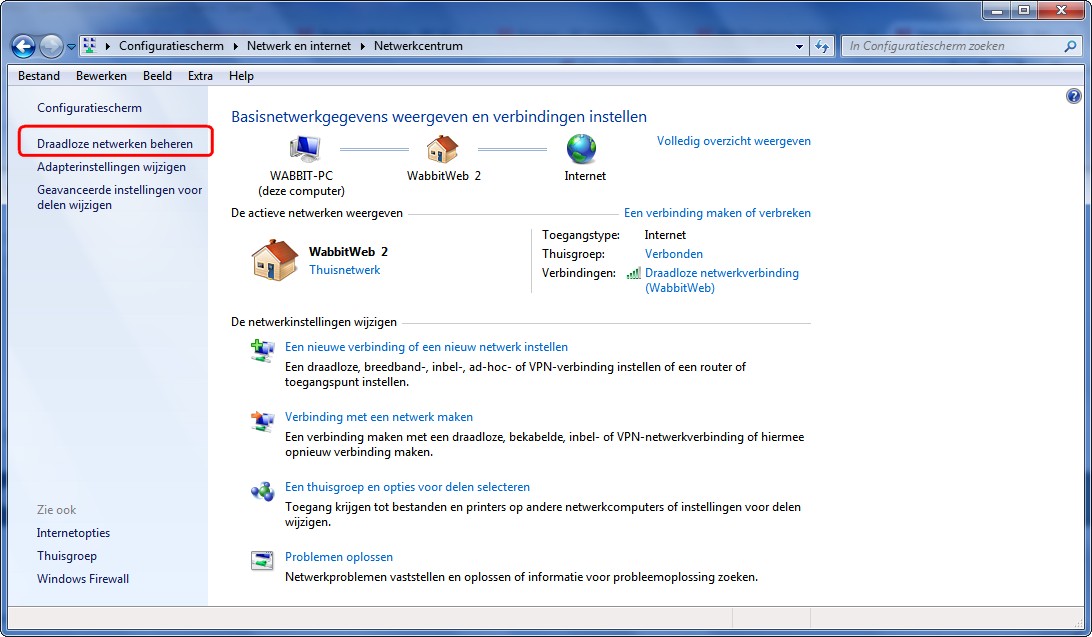Click the wireless signal strength bars icon
This screenshot has width=1092, height=637.
click(633, 274)
